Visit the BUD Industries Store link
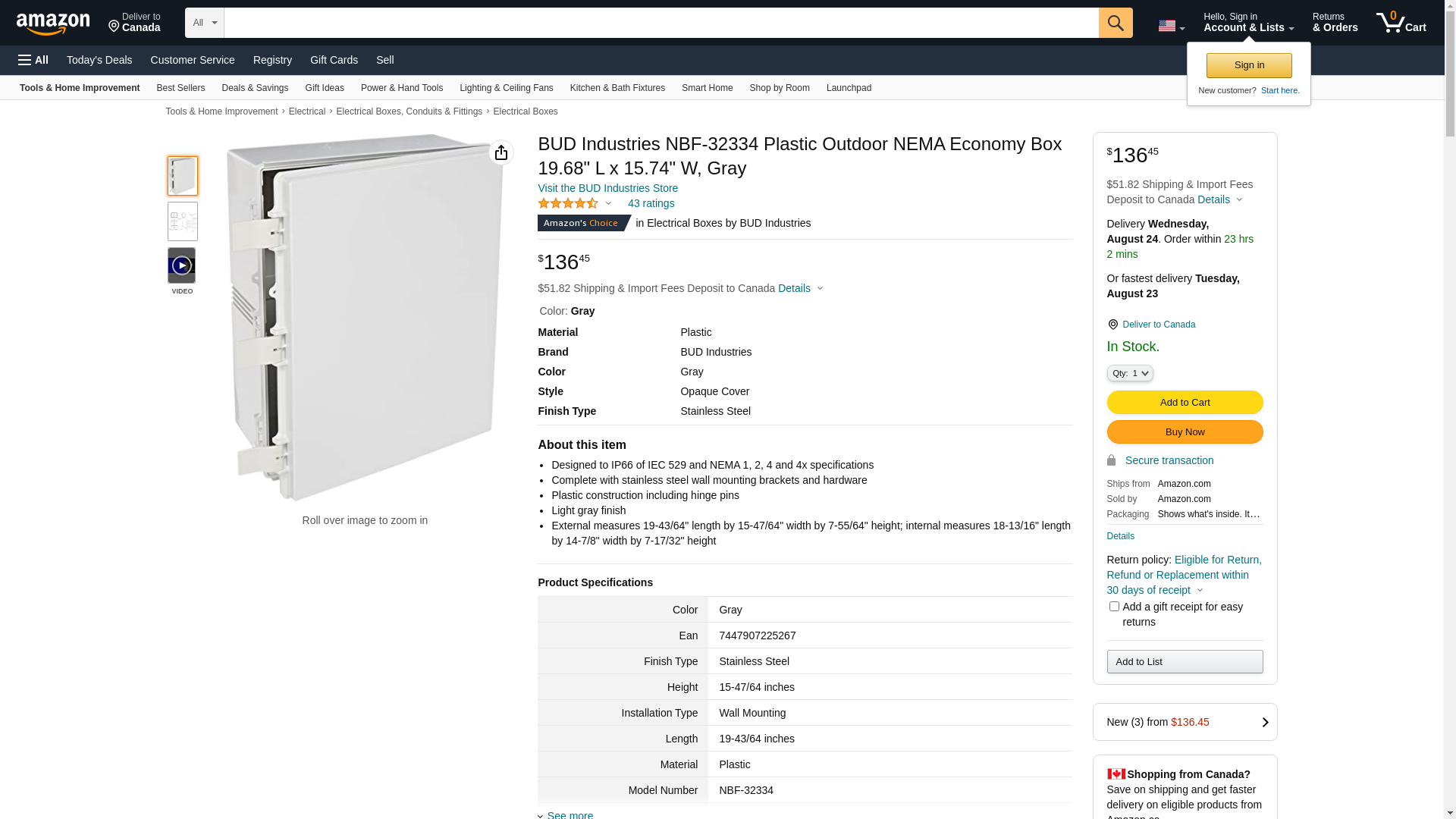This screenshot has width=1456, height=819. 607,188
